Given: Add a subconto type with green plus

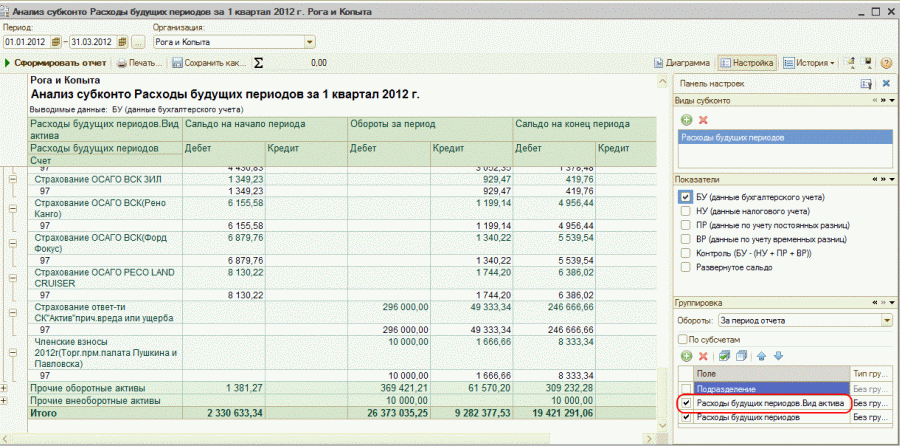Looking at the screenshot, I should tap(685, 120).
